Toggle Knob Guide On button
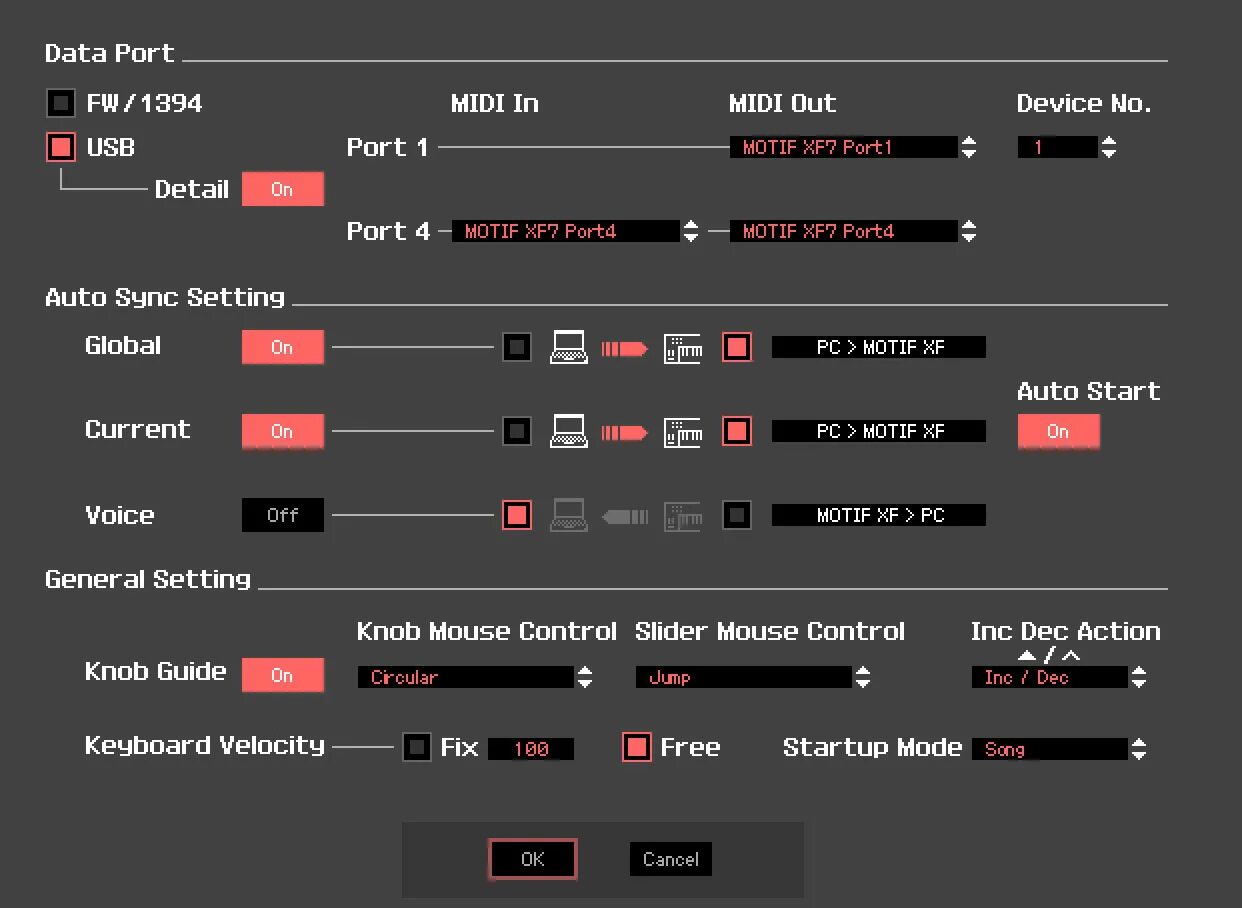 point(283,675)
